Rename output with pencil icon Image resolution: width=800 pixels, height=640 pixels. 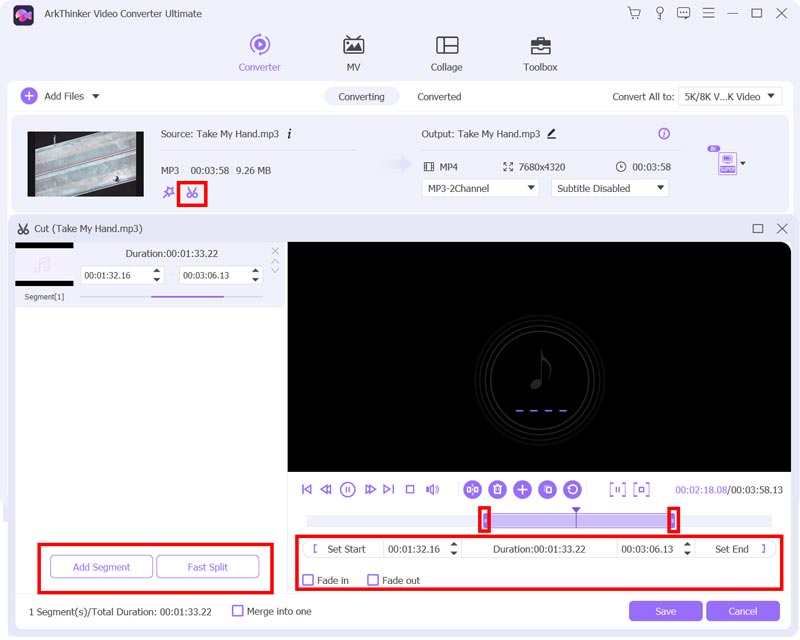(552, 134)
